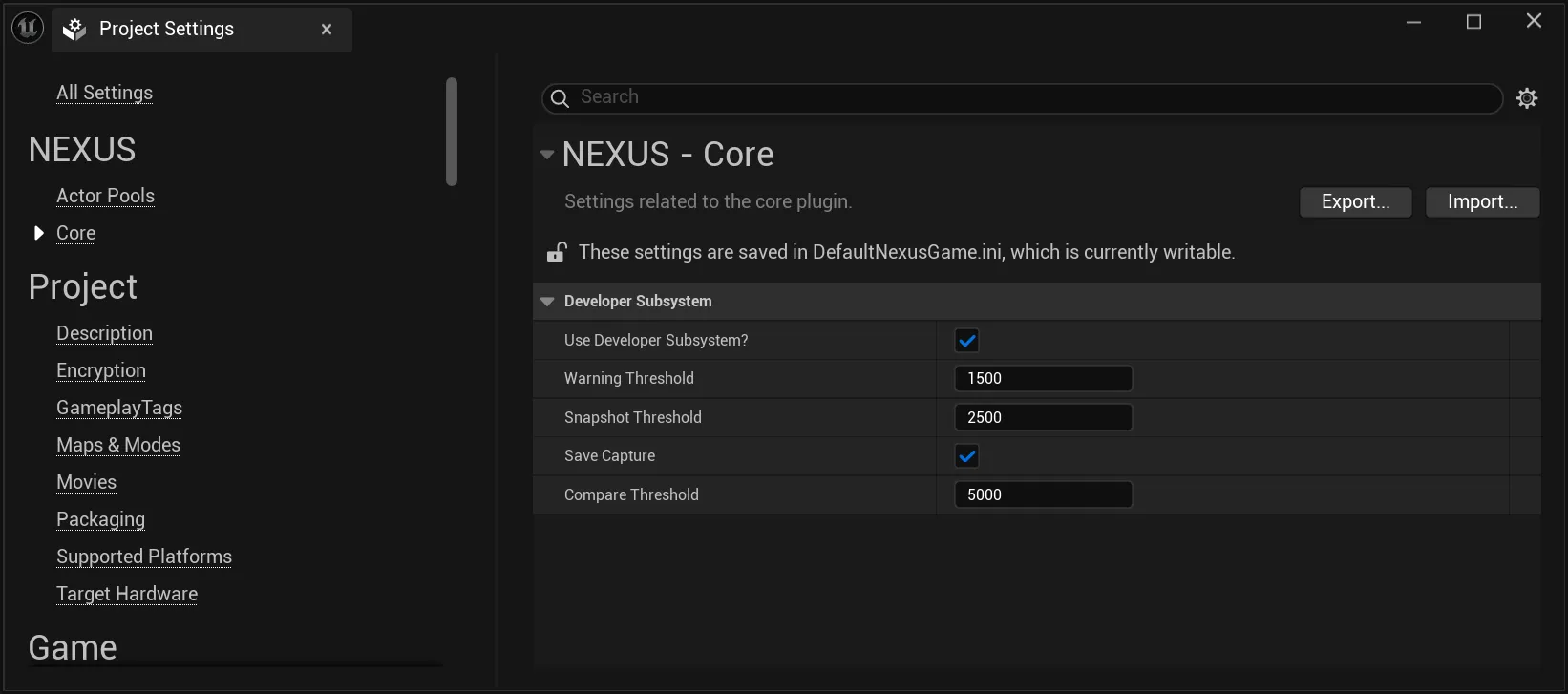
Task: Click the Unreal Engine logo icon
Action: click(28, 29)
